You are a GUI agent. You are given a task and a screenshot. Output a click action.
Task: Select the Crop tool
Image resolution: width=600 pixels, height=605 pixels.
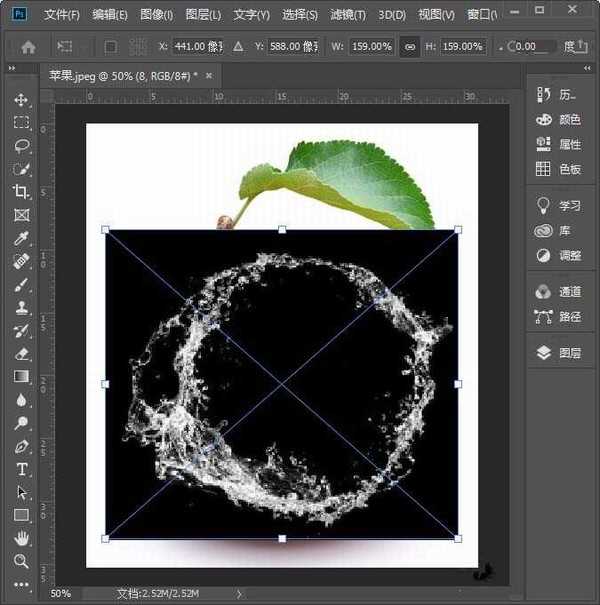(x=21, y=192)
